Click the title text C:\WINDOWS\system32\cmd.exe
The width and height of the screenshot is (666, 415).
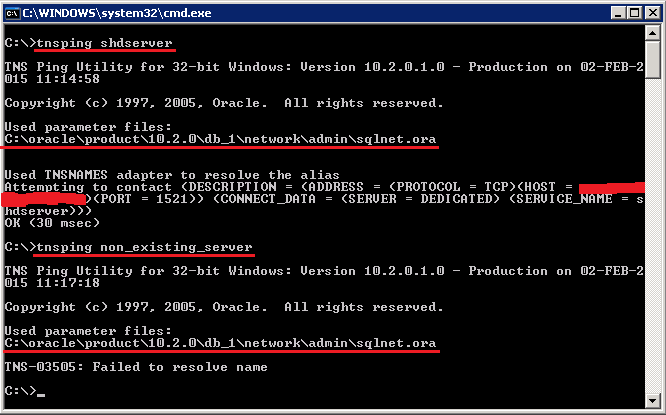[117, 13]
